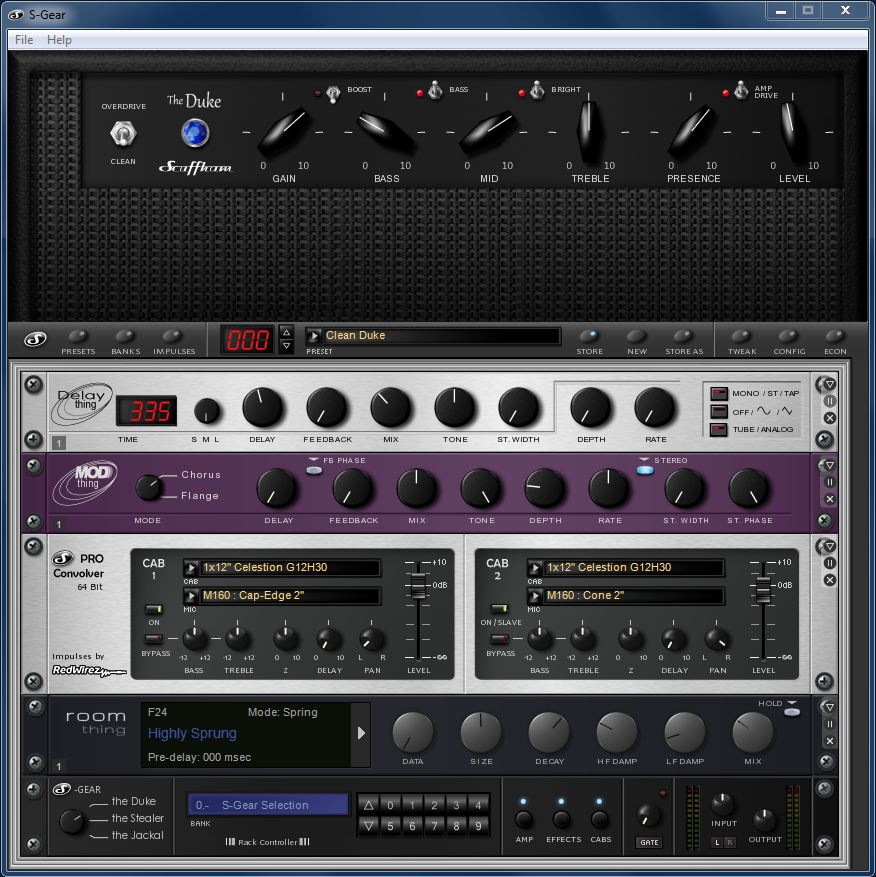Toggle the Amp Drive switch
The height and width of the screenshot is (877, 876).
click(741, 90)
